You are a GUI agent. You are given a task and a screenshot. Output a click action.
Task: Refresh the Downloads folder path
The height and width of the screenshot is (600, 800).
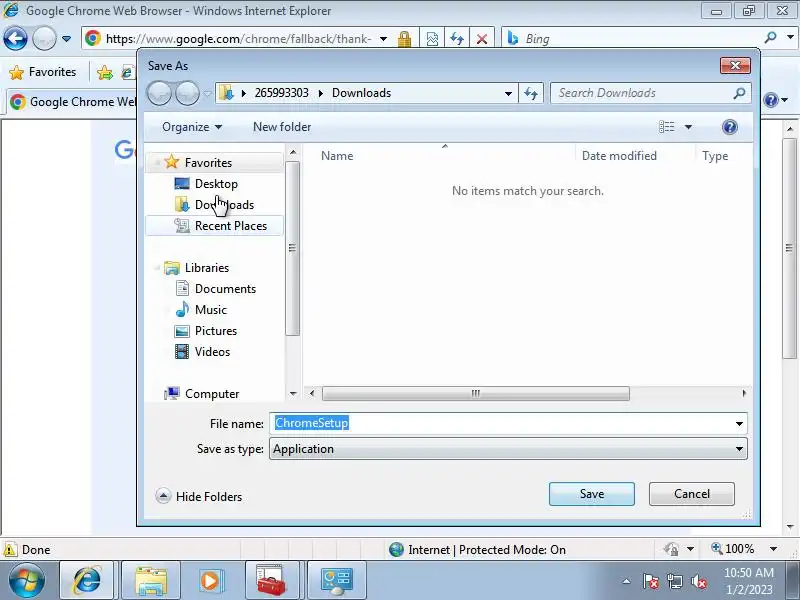pos(531,93)
